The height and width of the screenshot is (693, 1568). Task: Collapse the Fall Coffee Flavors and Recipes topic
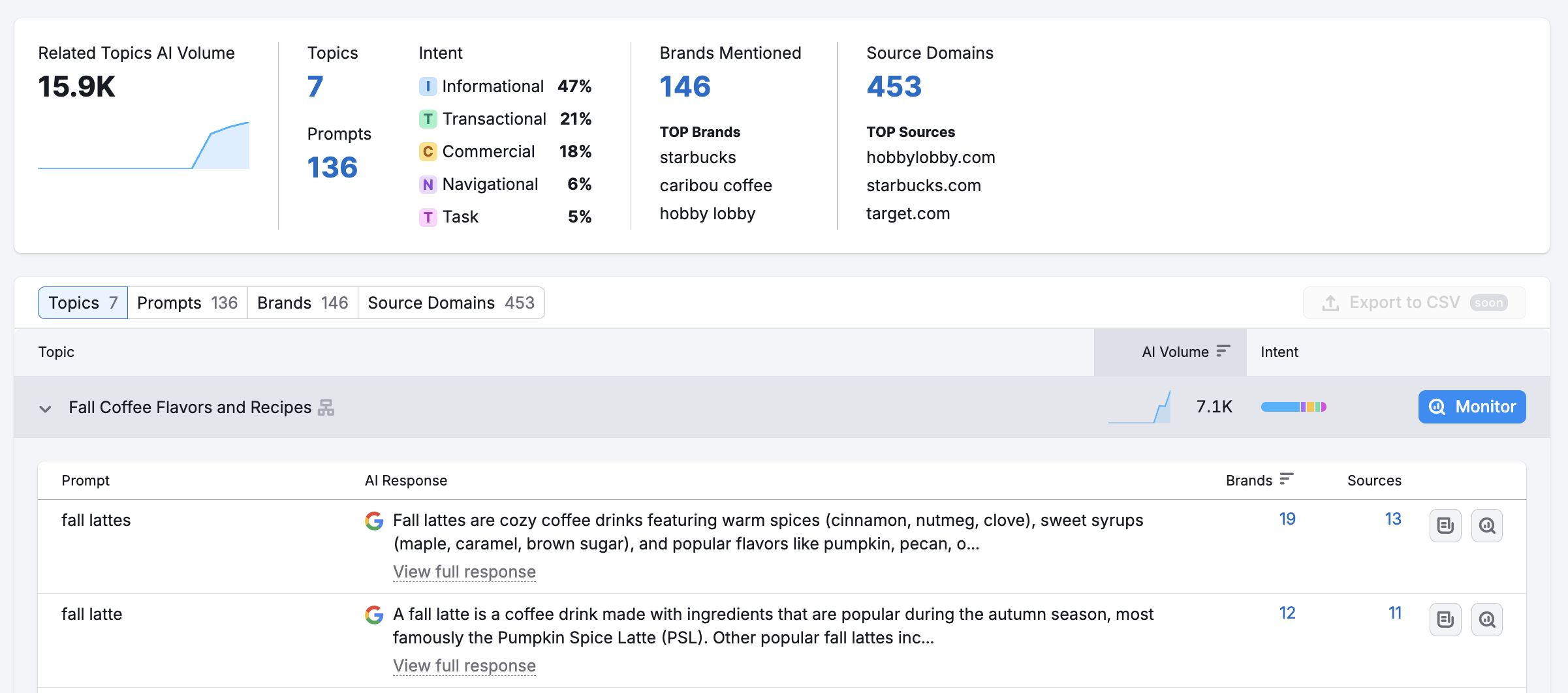tap(45, 408)
